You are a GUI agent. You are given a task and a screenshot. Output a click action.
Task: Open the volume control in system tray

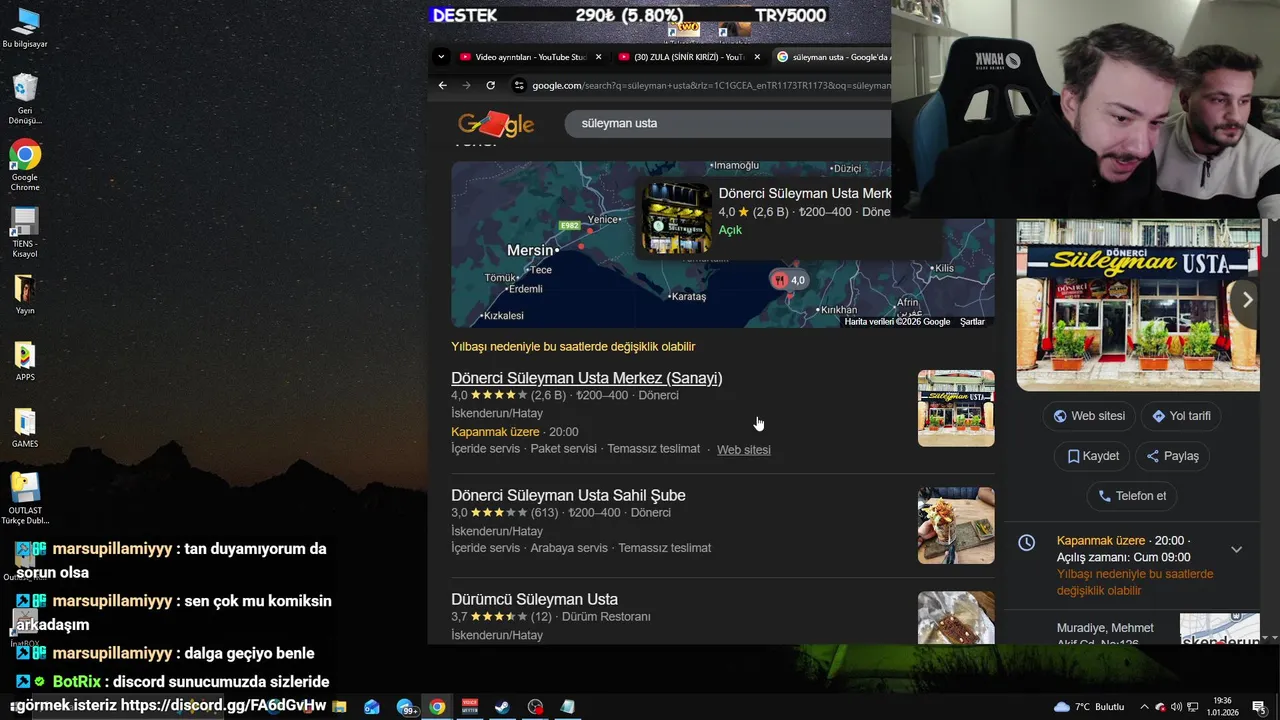pos(1176,707)
